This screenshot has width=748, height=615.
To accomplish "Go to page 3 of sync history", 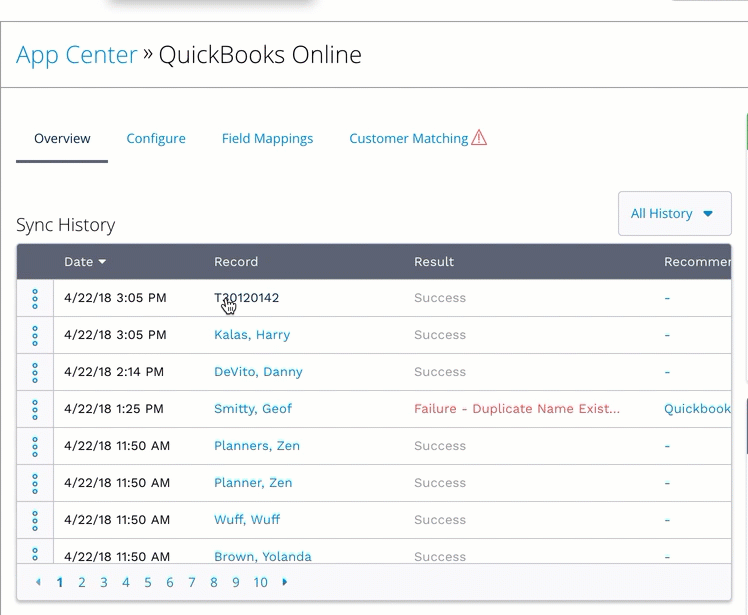I will point(104,582).
